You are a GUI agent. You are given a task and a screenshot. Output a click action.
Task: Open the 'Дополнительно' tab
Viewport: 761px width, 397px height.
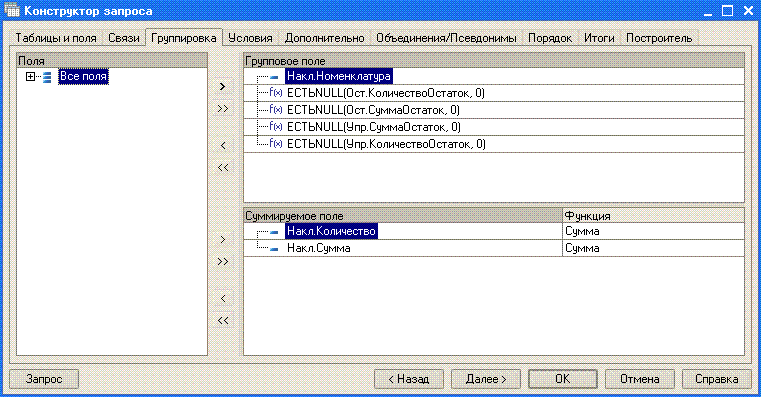pyautogui.click(x=325, y=38)
